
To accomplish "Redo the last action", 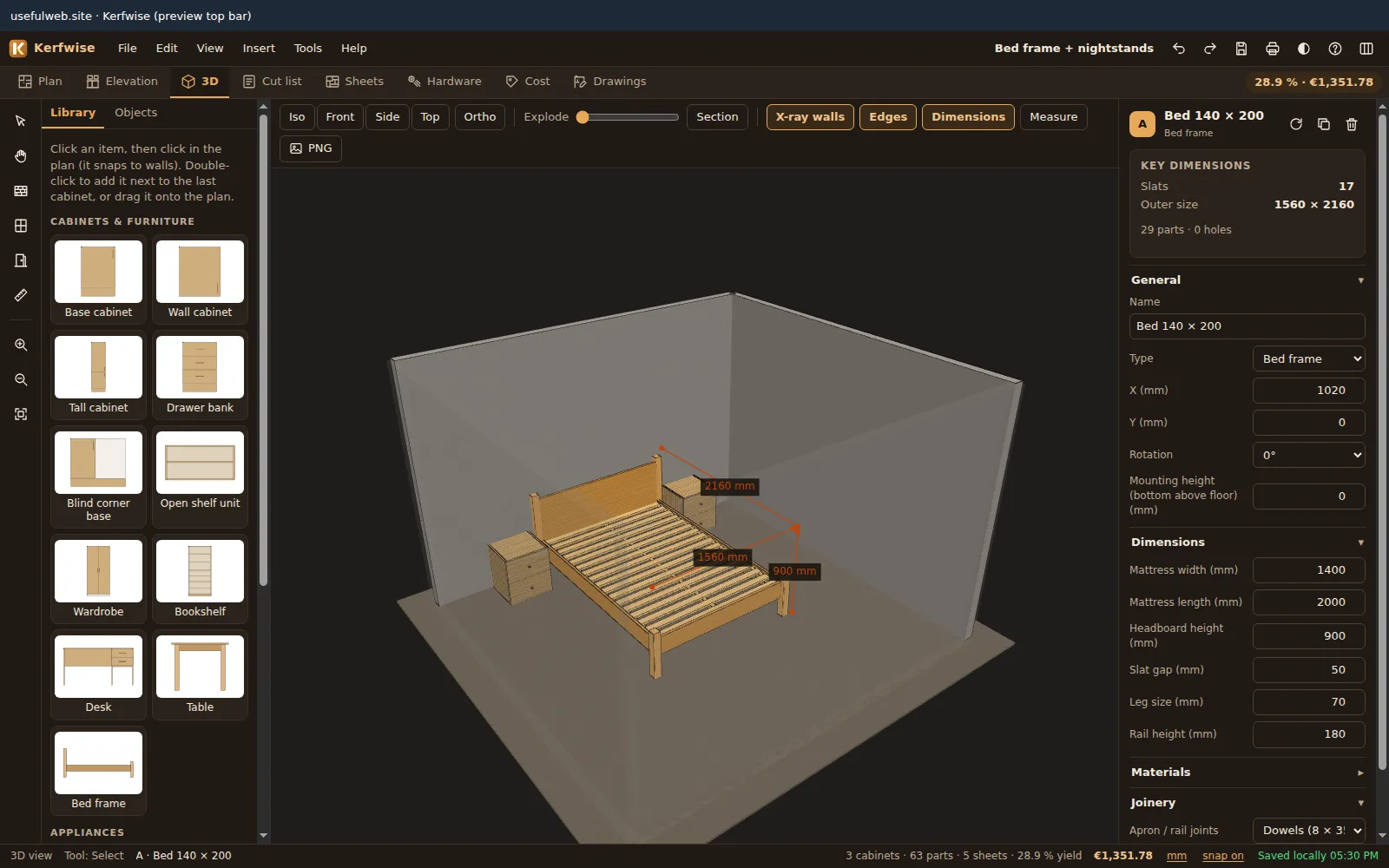I will point(1210,49).
